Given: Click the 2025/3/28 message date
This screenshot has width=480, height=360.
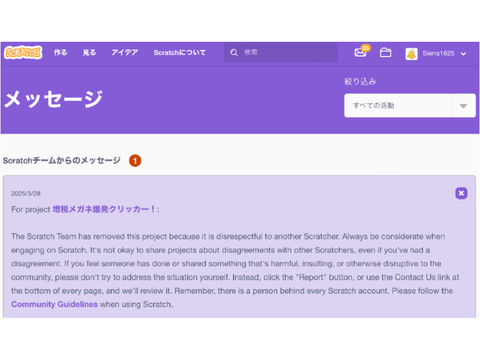Looking at the screenshot, I should 26,194.
